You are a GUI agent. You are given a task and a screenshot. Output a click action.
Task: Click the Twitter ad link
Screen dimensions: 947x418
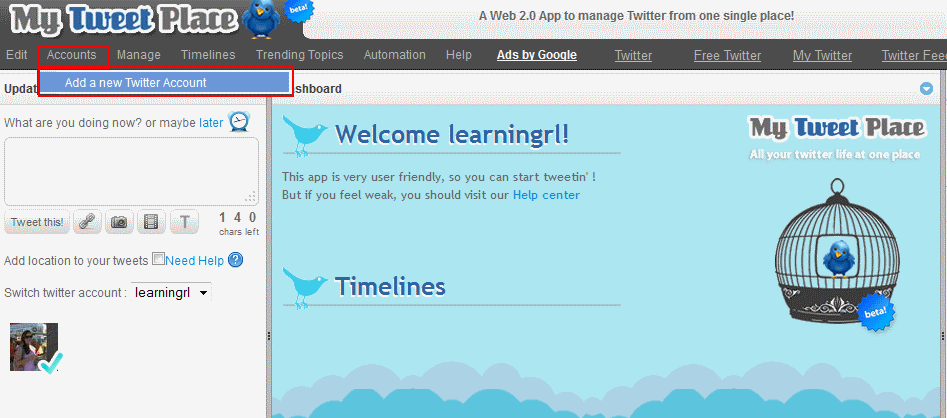click(x=634, y=56)
